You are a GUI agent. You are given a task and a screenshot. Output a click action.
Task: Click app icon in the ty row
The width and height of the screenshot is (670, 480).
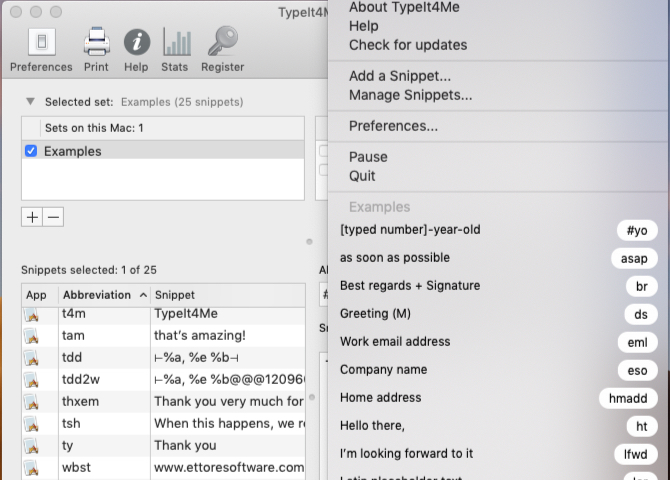32,446
